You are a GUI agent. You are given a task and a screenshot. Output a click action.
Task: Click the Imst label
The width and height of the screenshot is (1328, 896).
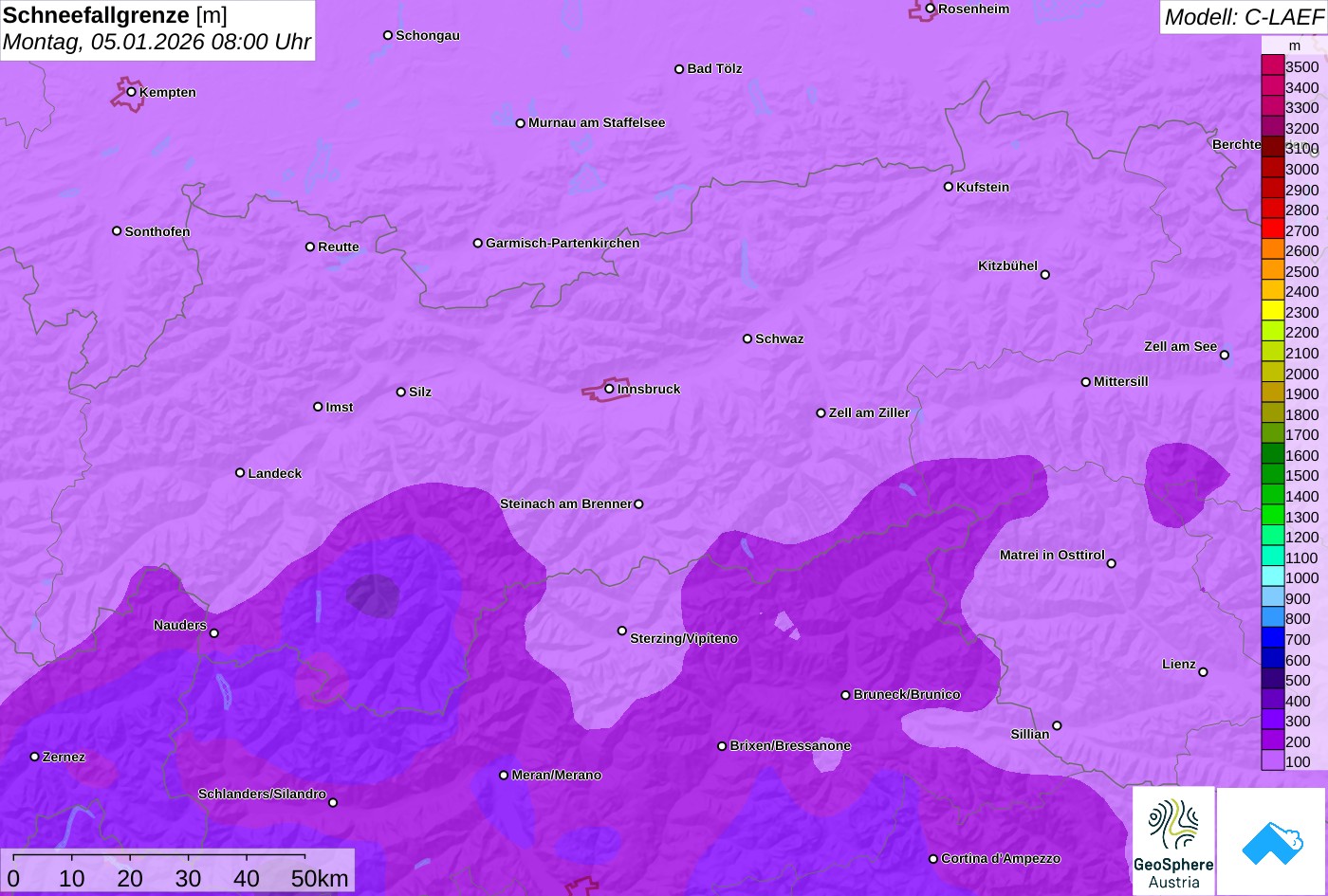(x=340, y=407)
